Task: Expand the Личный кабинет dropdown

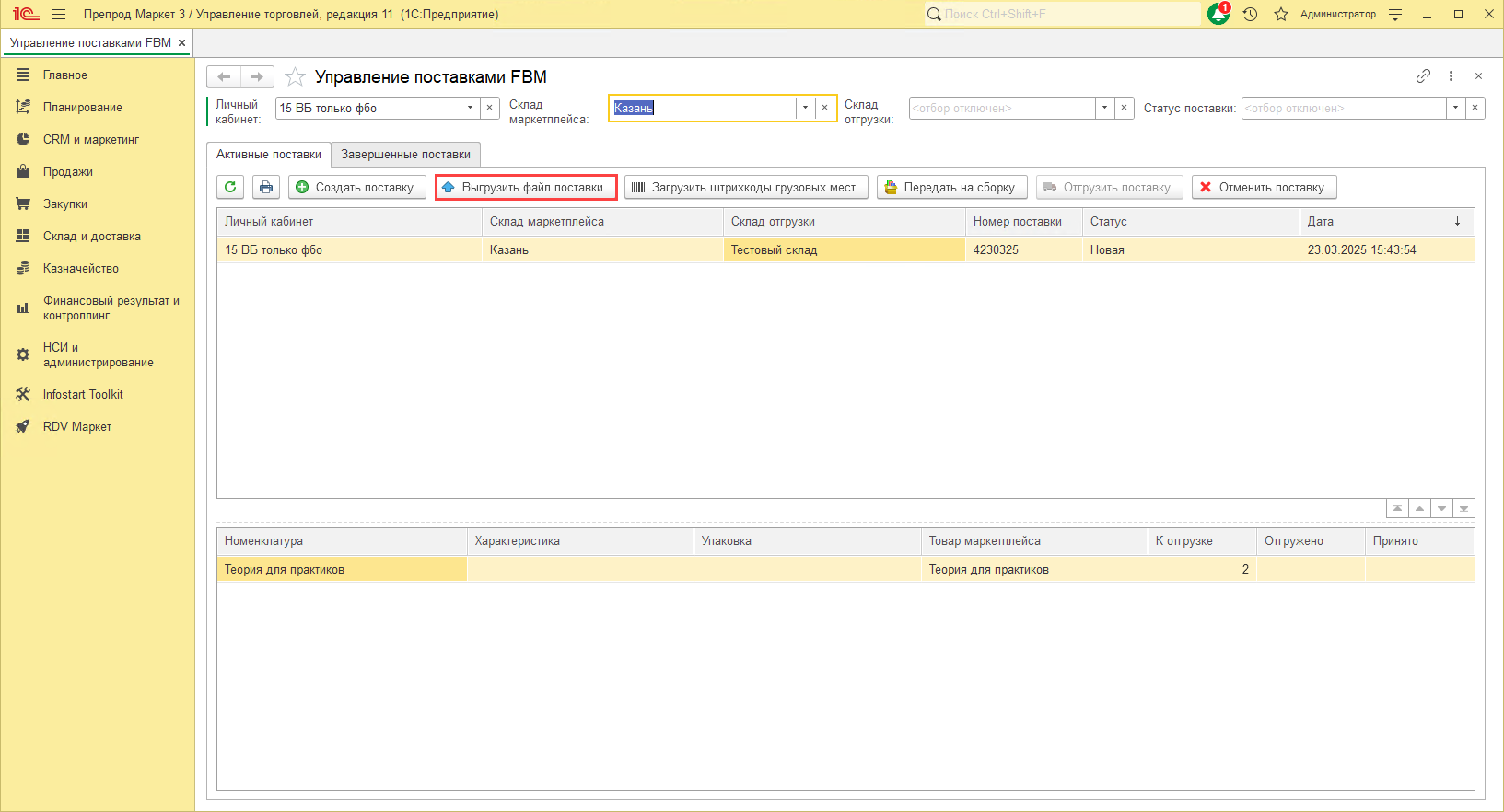Action: pos(470,108)
